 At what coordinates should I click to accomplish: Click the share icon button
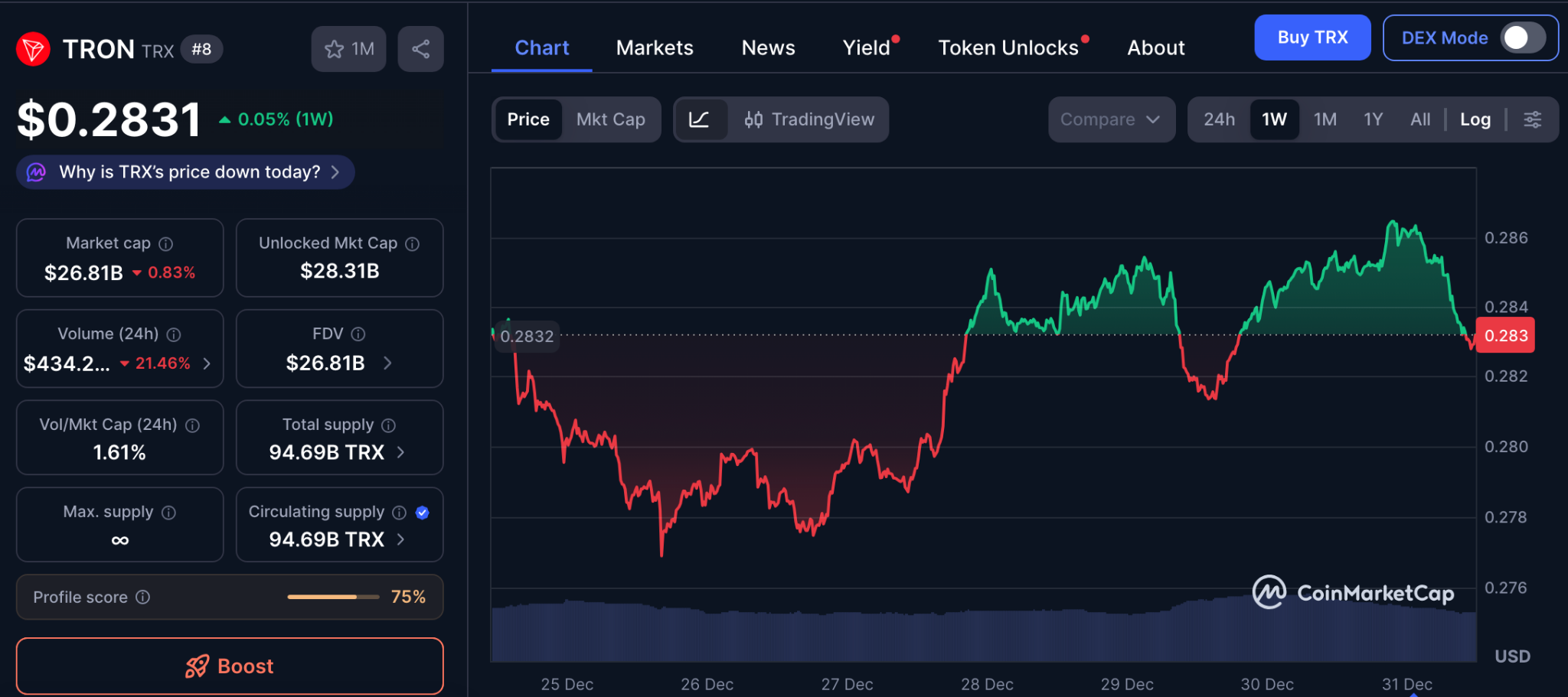tap(420, 50)
